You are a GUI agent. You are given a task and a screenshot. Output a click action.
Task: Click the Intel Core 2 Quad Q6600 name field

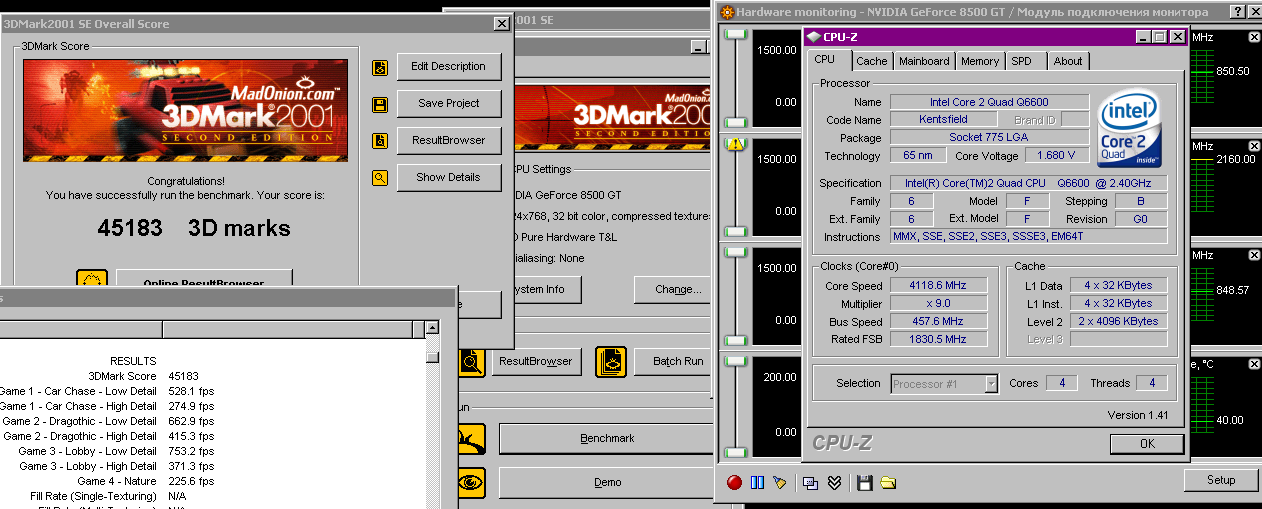click(989, 102)
